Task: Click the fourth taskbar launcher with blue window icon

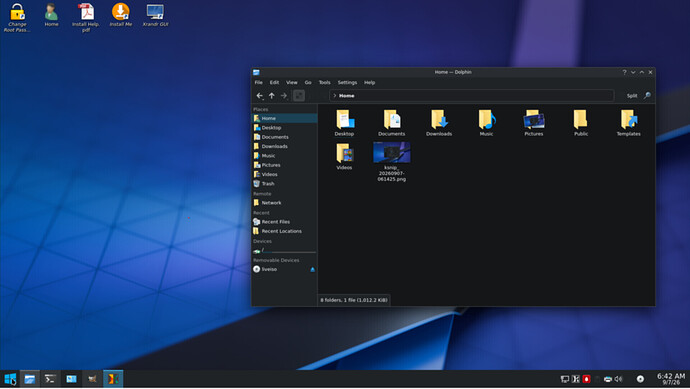Action: coord(71,379)
